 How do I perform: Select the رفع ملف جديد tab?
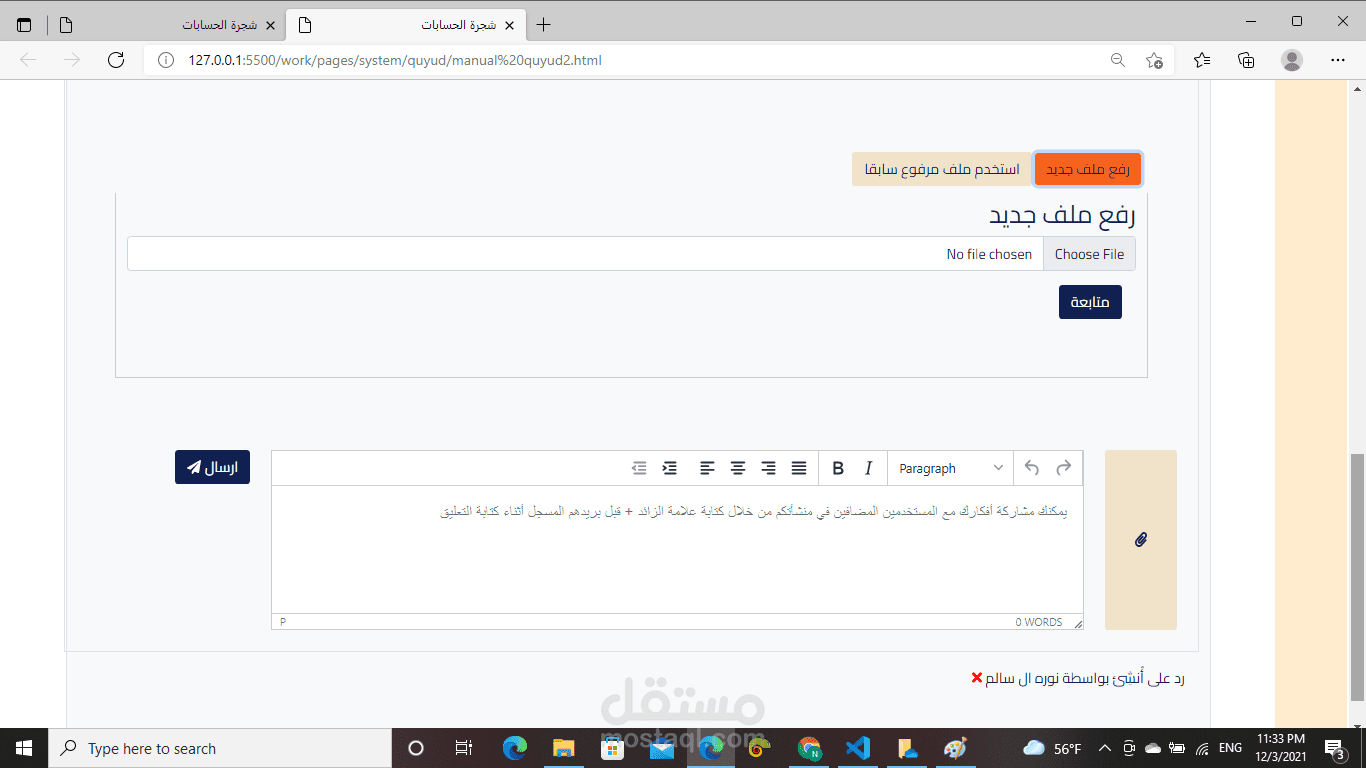coord(1087,170)
